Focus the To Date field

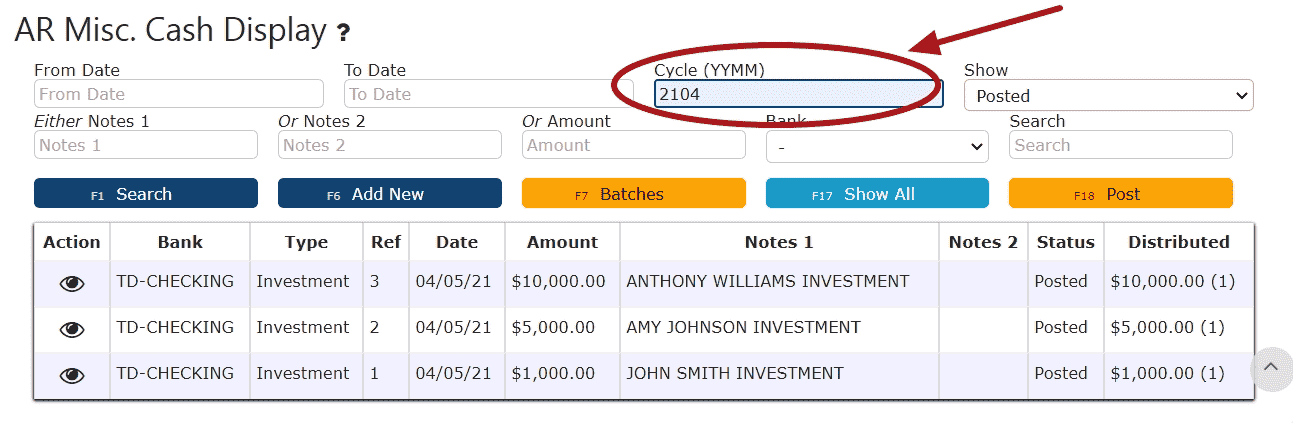coord(489,94)
